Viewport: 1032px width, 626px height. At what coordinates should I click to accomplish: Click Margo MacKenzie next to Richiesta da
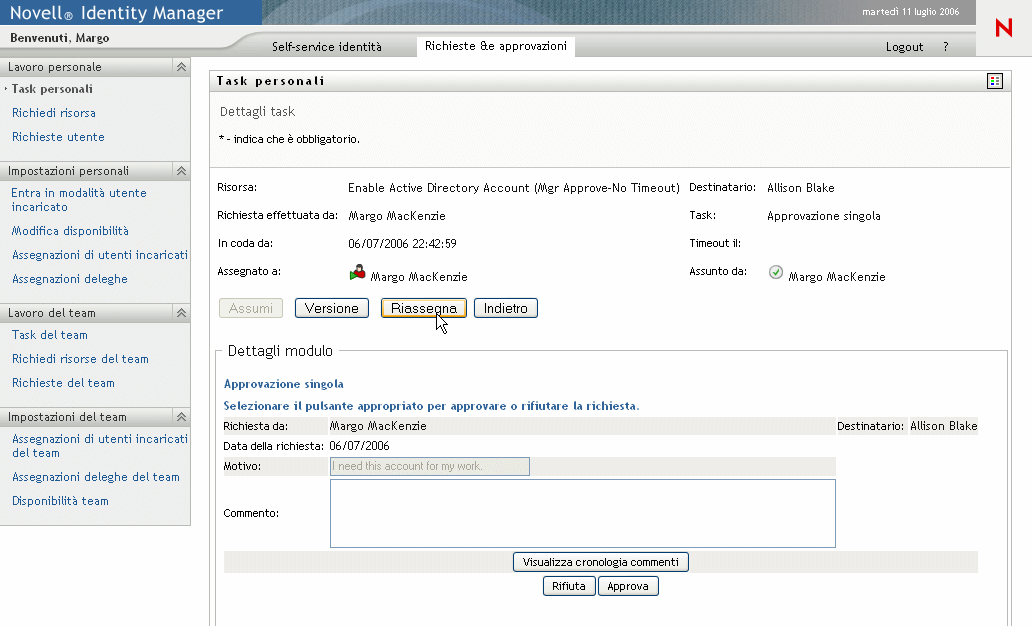tap(378, 427)
